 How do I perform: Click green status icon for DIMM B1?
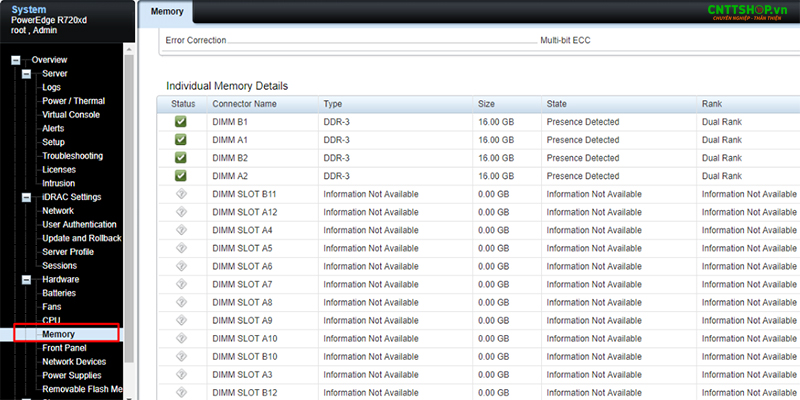(181, 122)
